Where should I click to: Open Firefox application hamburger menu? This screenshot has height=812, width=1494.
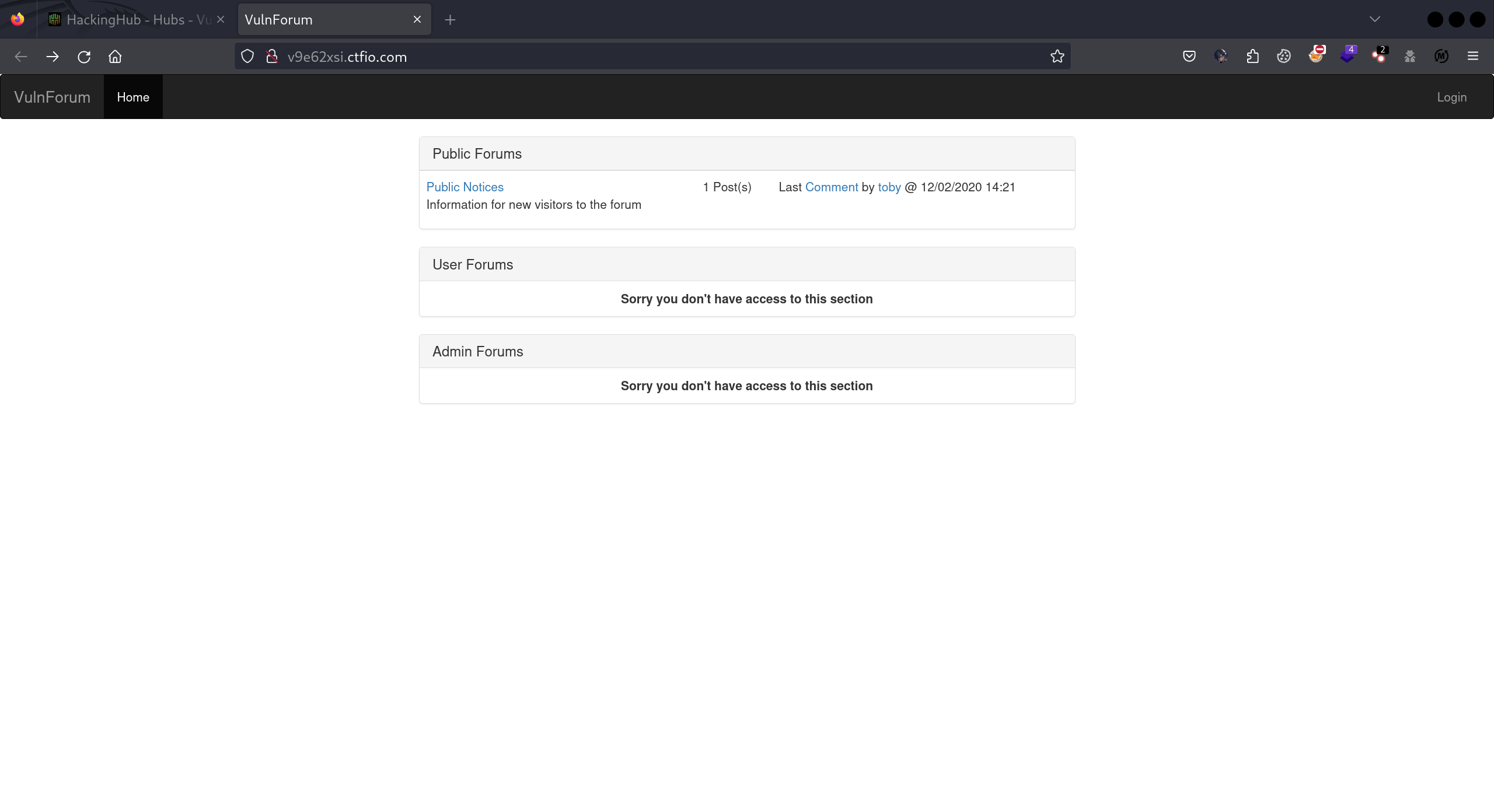pos(1473,57)
